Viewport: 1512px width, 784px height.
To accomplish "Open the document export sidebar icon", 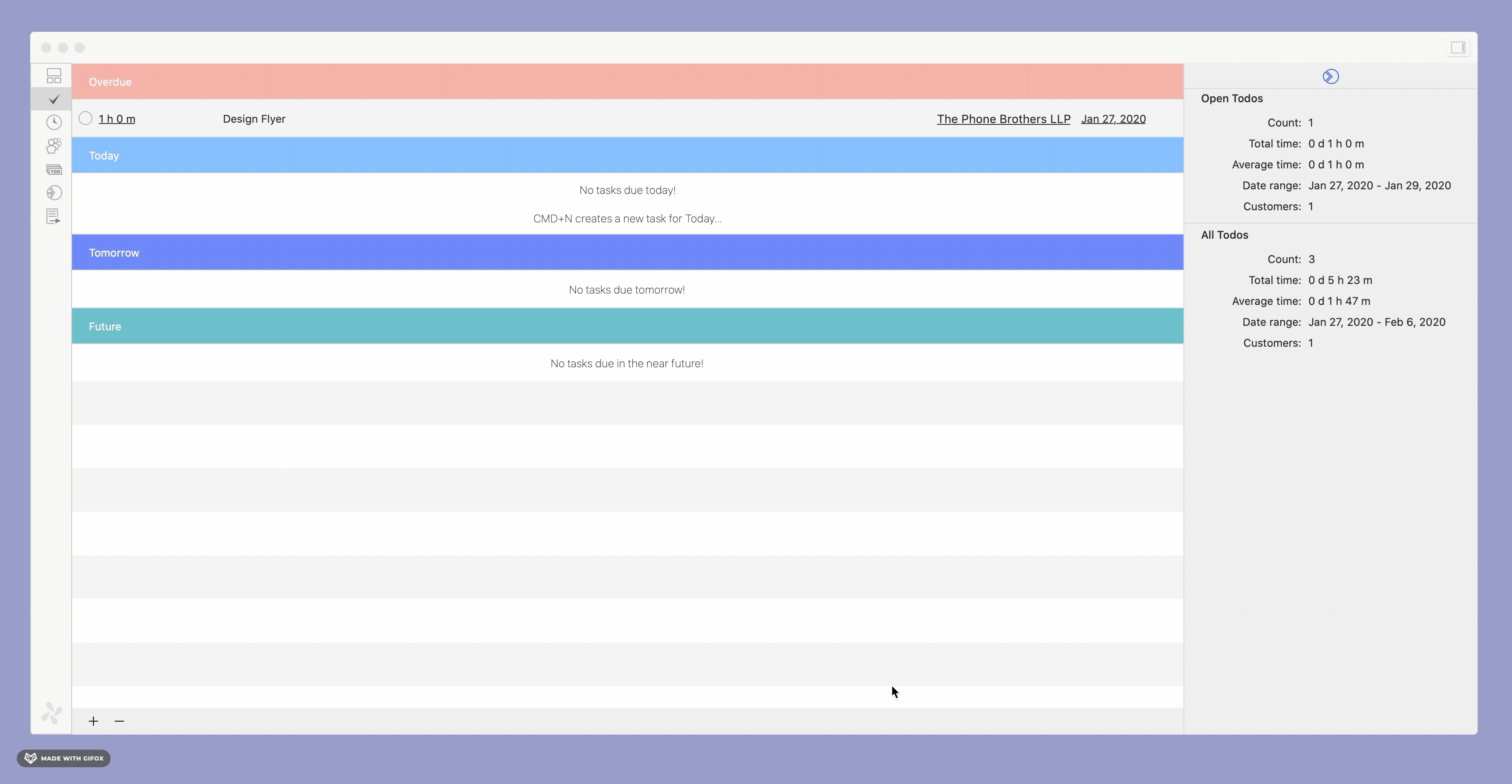I will [53, 217].
